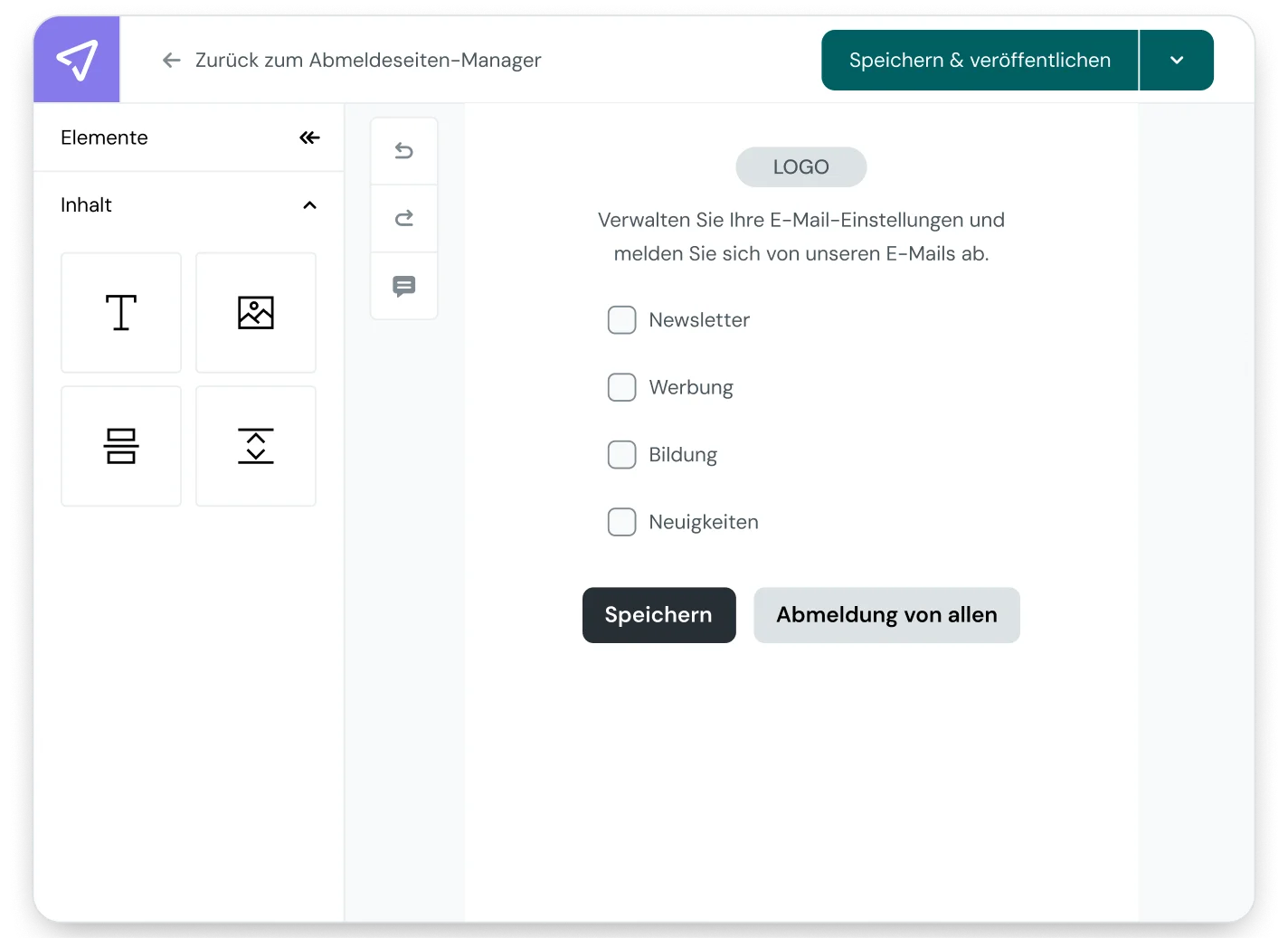Click Abmeldung von allen
Screen dimensions: 1288x938
click(x=885, y=615)
